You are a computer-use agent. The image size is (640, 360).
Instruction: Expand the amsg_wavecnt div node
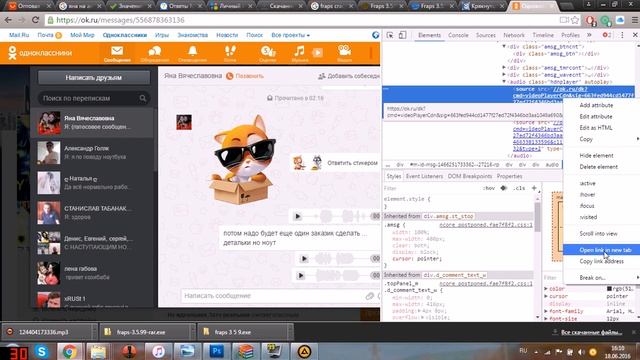pos(504,75)
